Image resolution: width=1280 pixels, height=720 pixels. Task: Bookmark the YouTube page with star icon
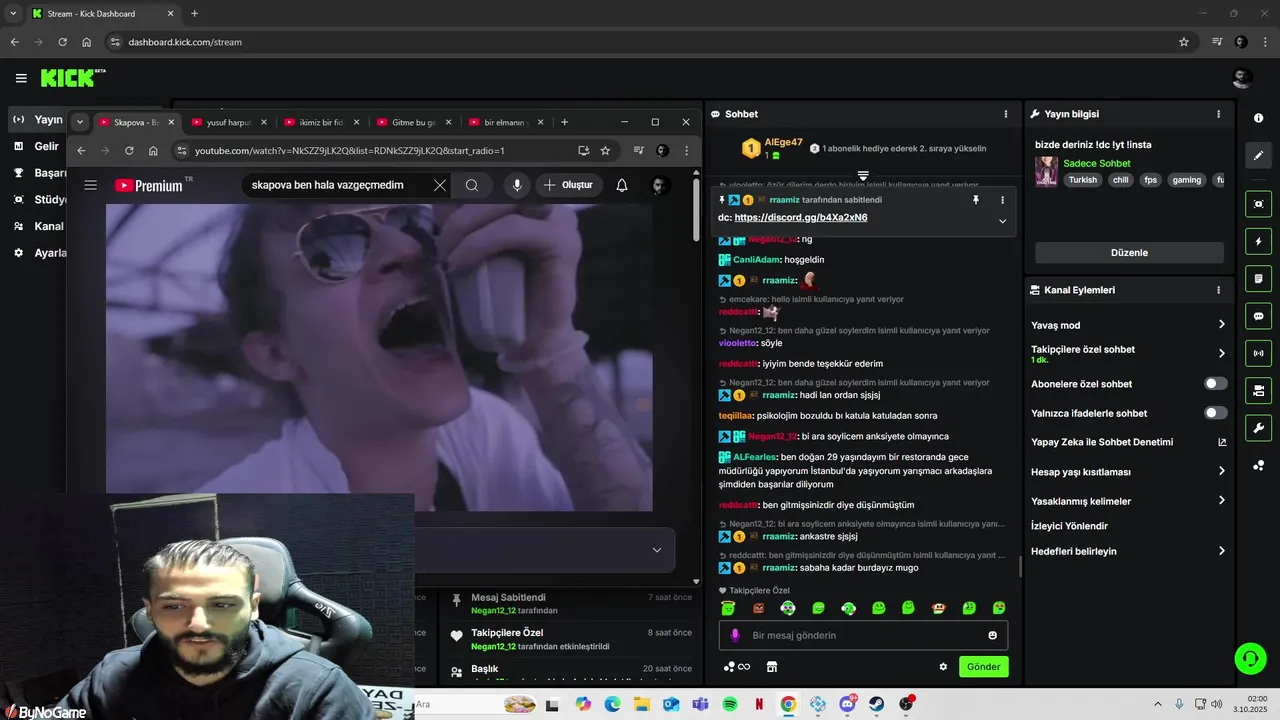click(605, 151)
